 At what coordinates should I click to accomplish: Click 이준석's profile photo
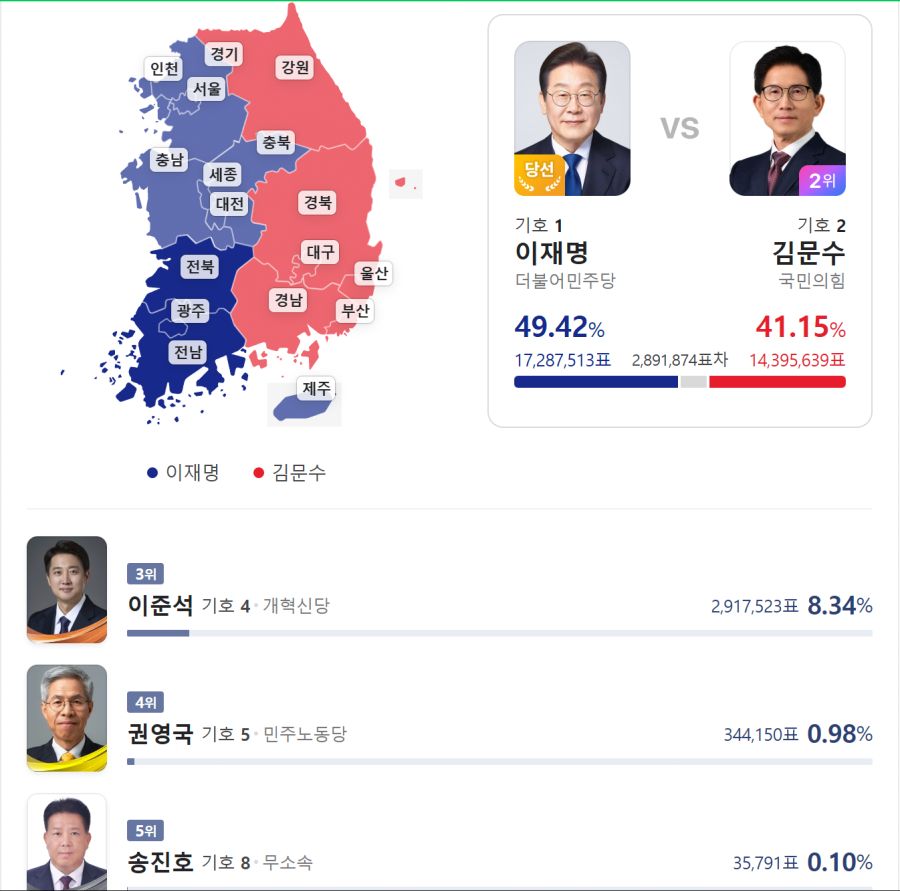66,588
